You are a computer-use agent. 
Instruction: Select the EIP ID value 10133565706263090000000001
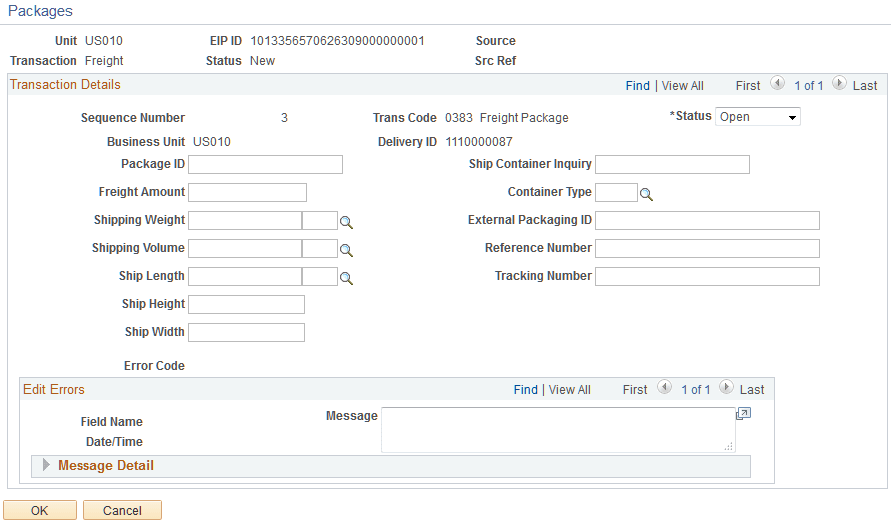[338, 41]
